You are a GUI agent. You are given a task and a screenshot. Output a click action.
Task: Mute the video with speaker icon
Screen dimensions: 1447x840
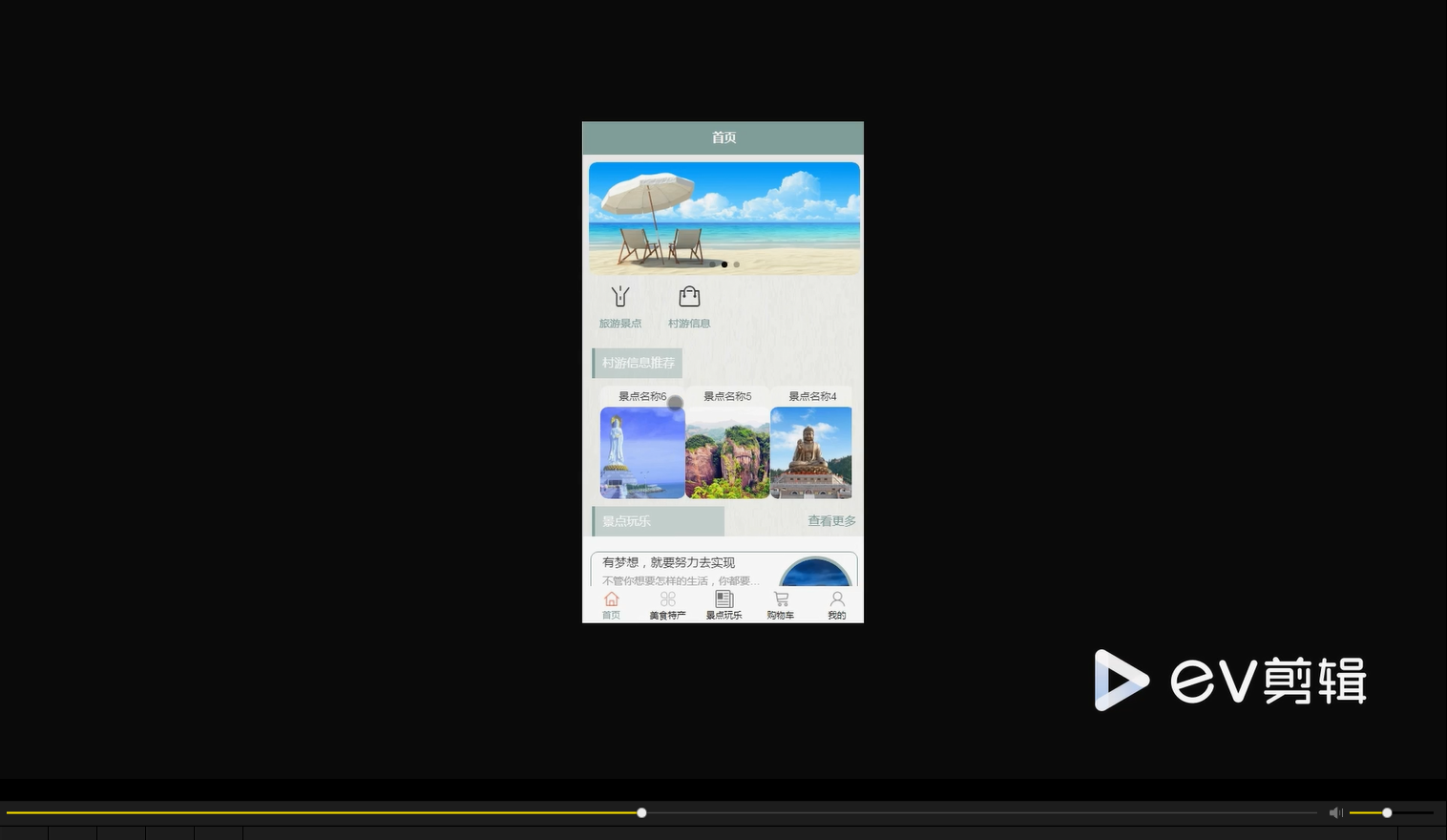click(x=1336, y=812)
